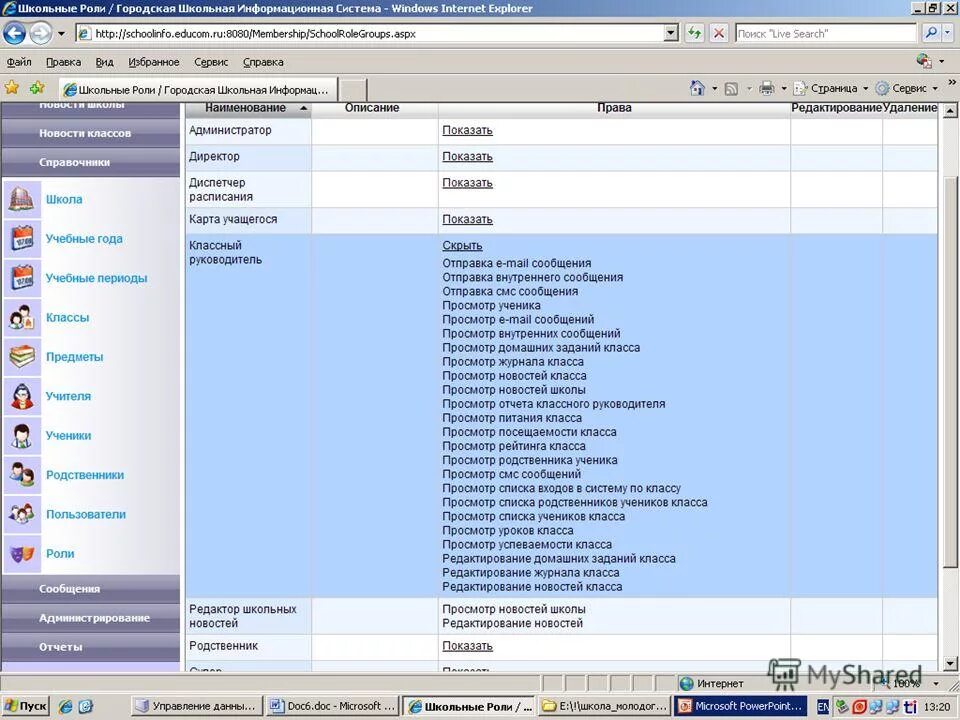Switch to Doc6.doc Microsoft Word taskbar item
Image resolution: width=960 pixels, height=720 pixels.
pos(333,707)
